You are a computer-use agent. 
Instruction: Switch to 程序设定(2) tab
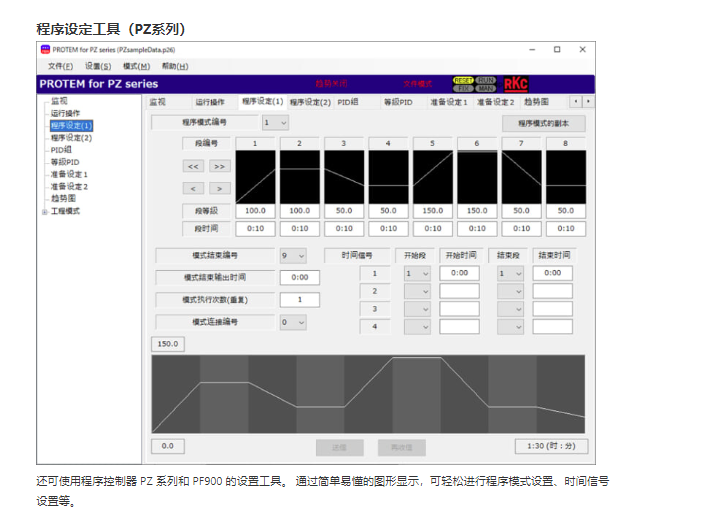310,102
